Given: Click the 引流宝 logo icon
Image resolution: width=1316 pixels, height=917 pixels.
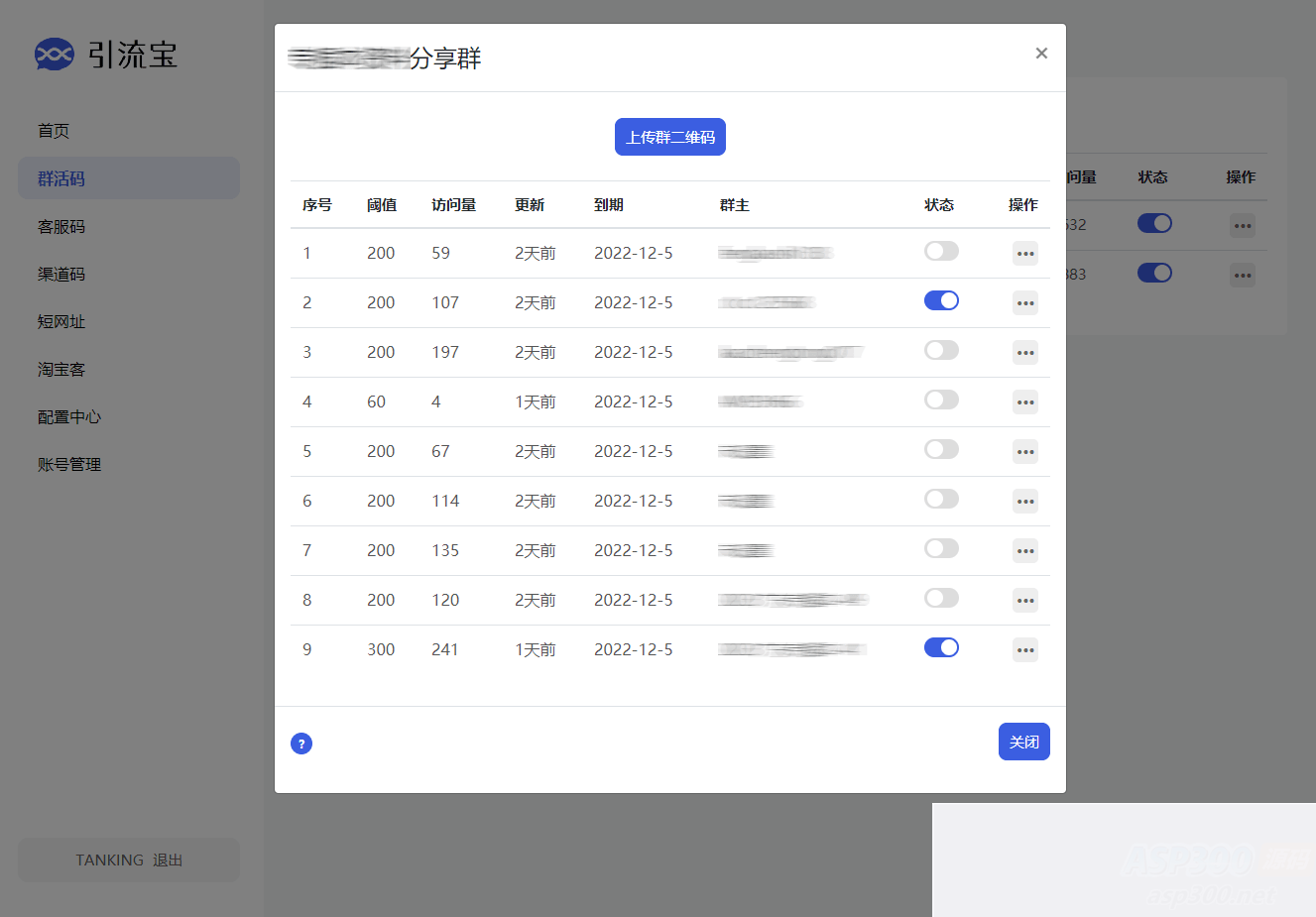Looking at the screenshot, I should [55, 55].
